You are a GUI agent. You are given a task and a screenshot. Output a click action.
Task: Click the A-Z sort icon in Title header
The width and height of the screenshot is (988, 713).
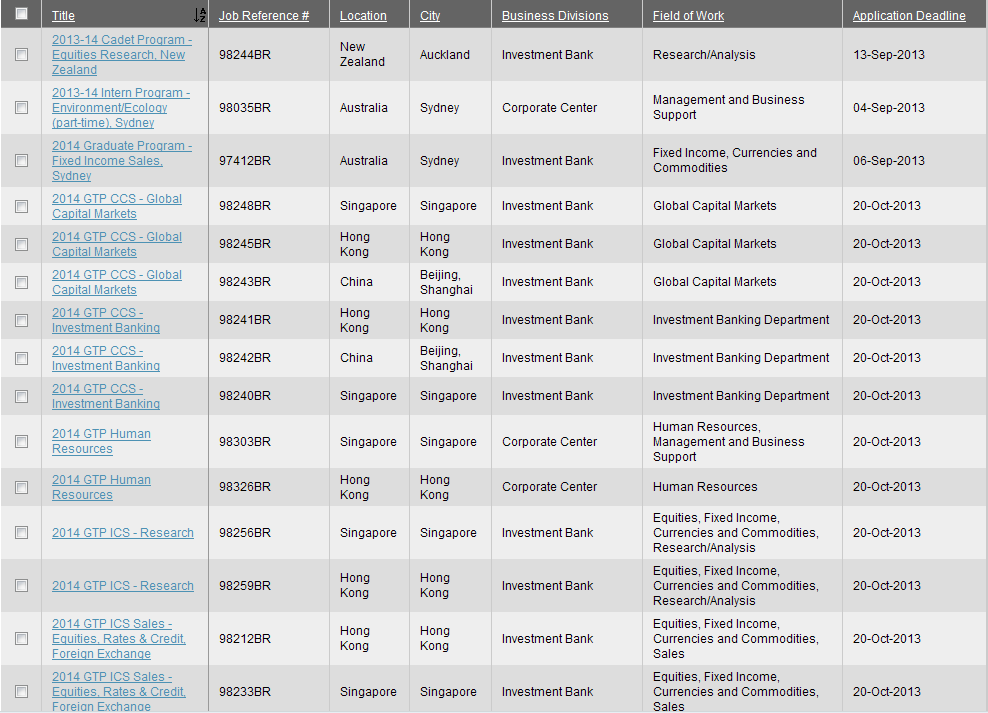click(x=200, y=15)
